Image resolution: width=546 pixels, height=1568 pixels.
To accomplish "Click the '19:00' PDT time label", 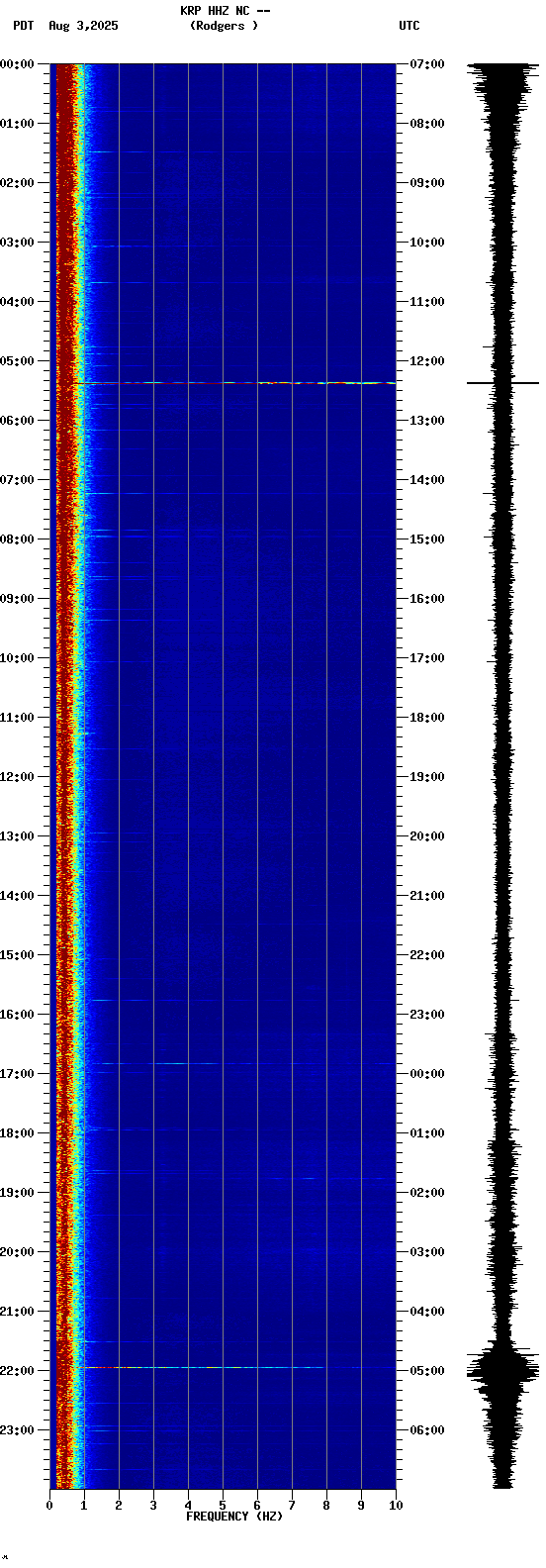I will point(17,1193).
